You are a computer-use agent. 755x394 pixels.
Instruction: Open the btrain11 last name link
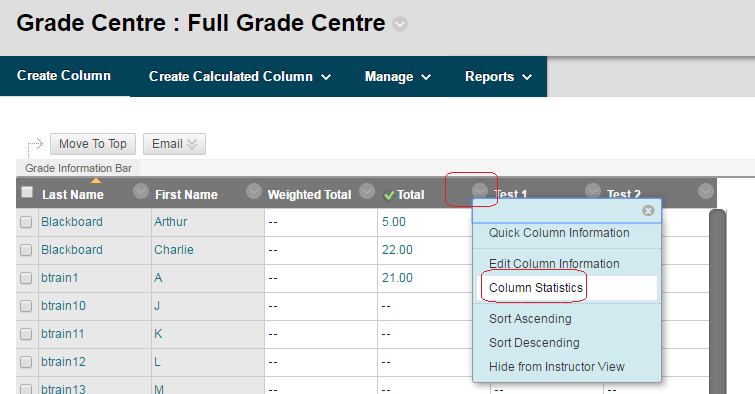[63, 333]
